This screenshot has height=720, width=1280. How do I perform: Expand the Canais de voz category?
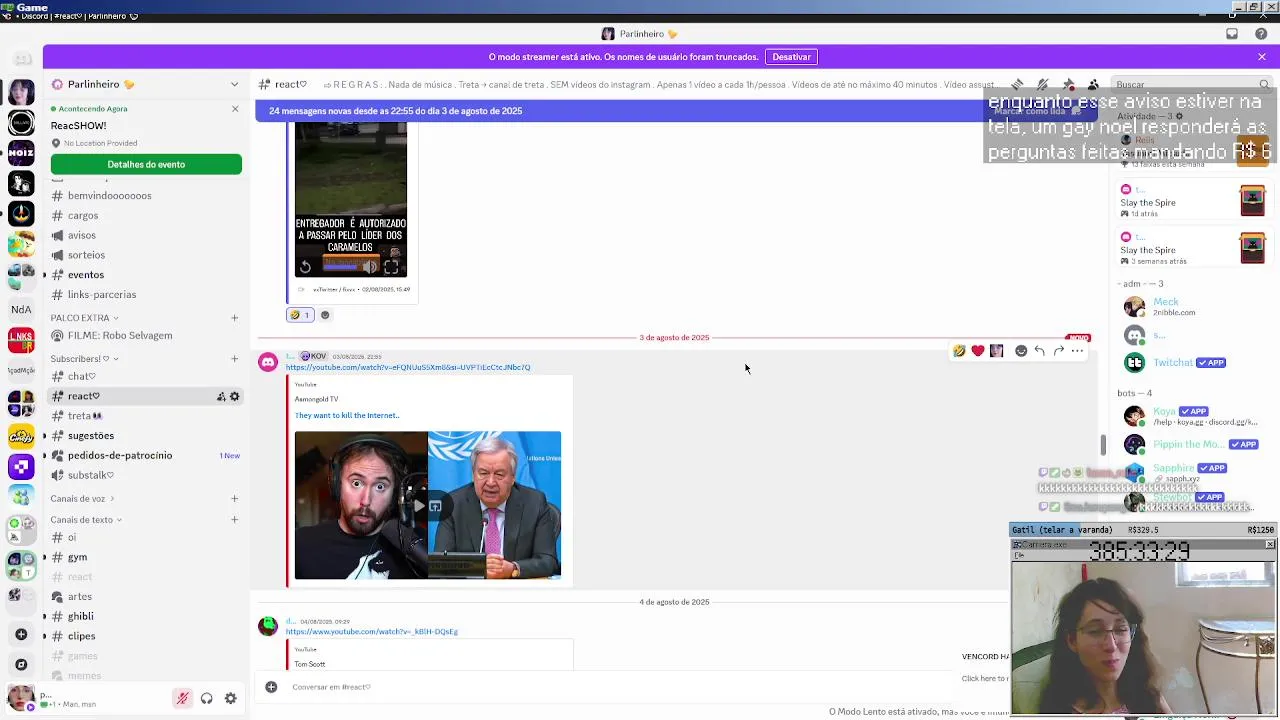click(82, 499)
